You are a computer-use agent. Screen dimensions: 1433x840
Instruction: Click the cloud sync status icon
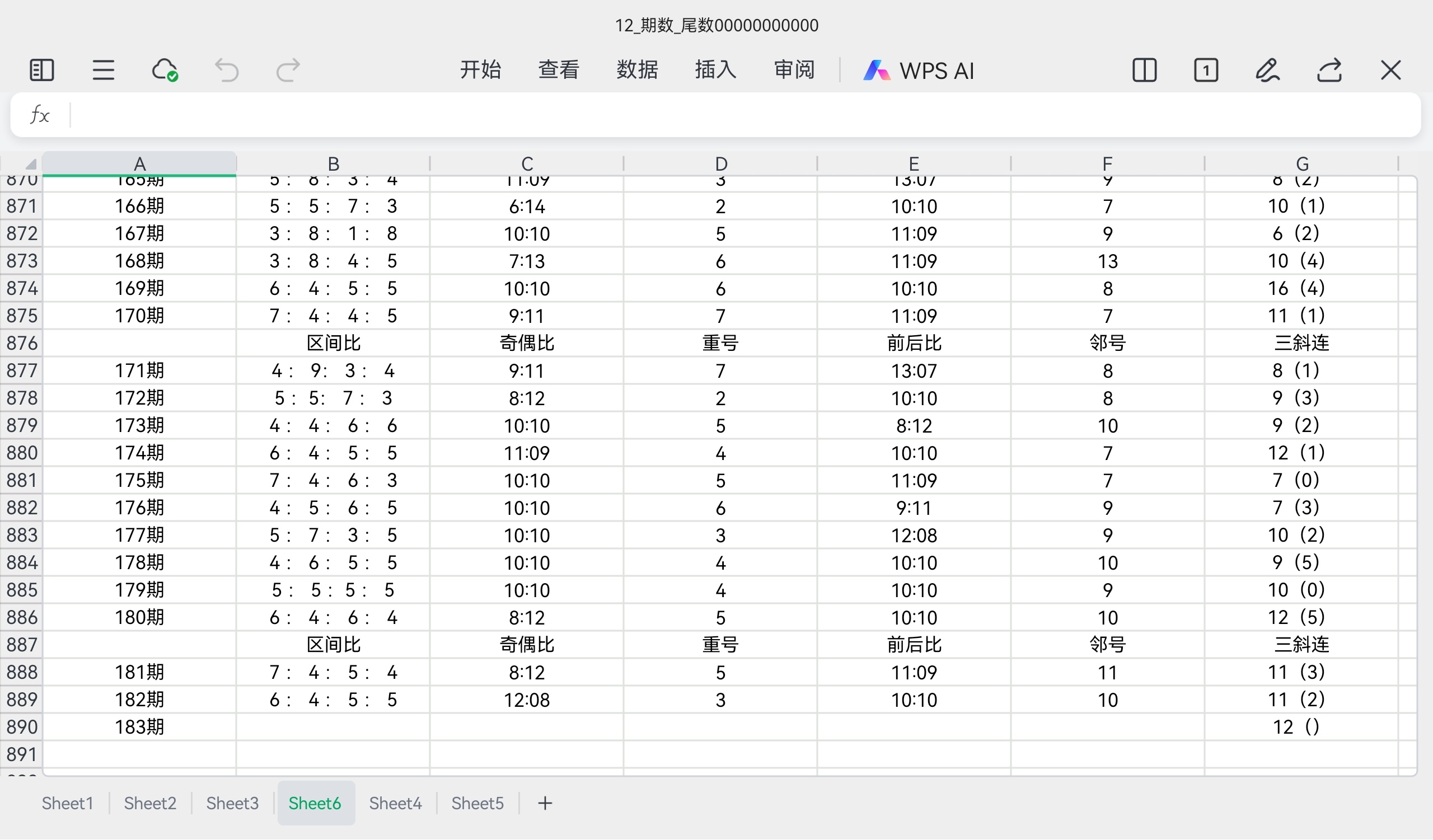pos(165,71)
